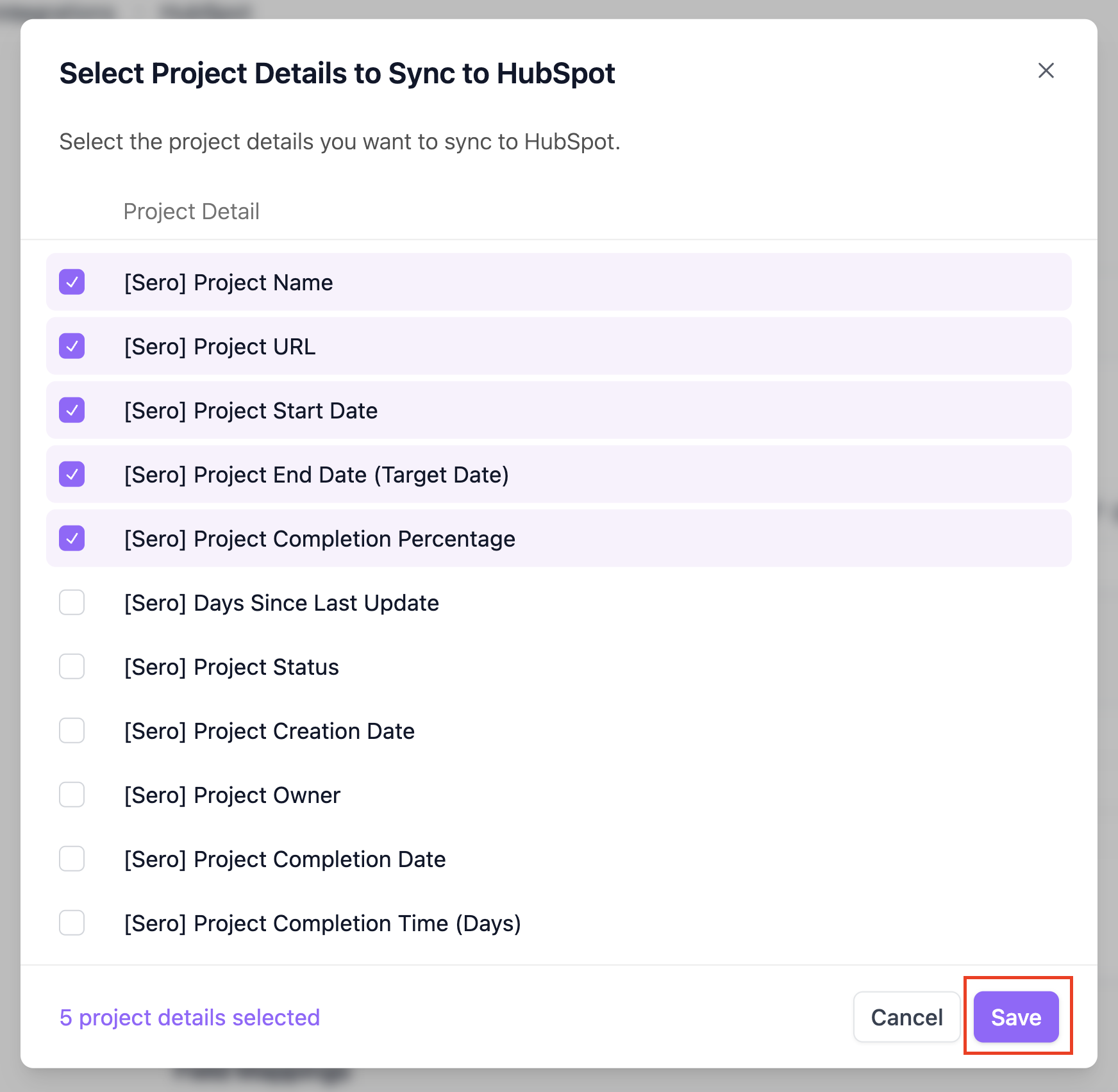Click the Save button

click(1016, 1017)
